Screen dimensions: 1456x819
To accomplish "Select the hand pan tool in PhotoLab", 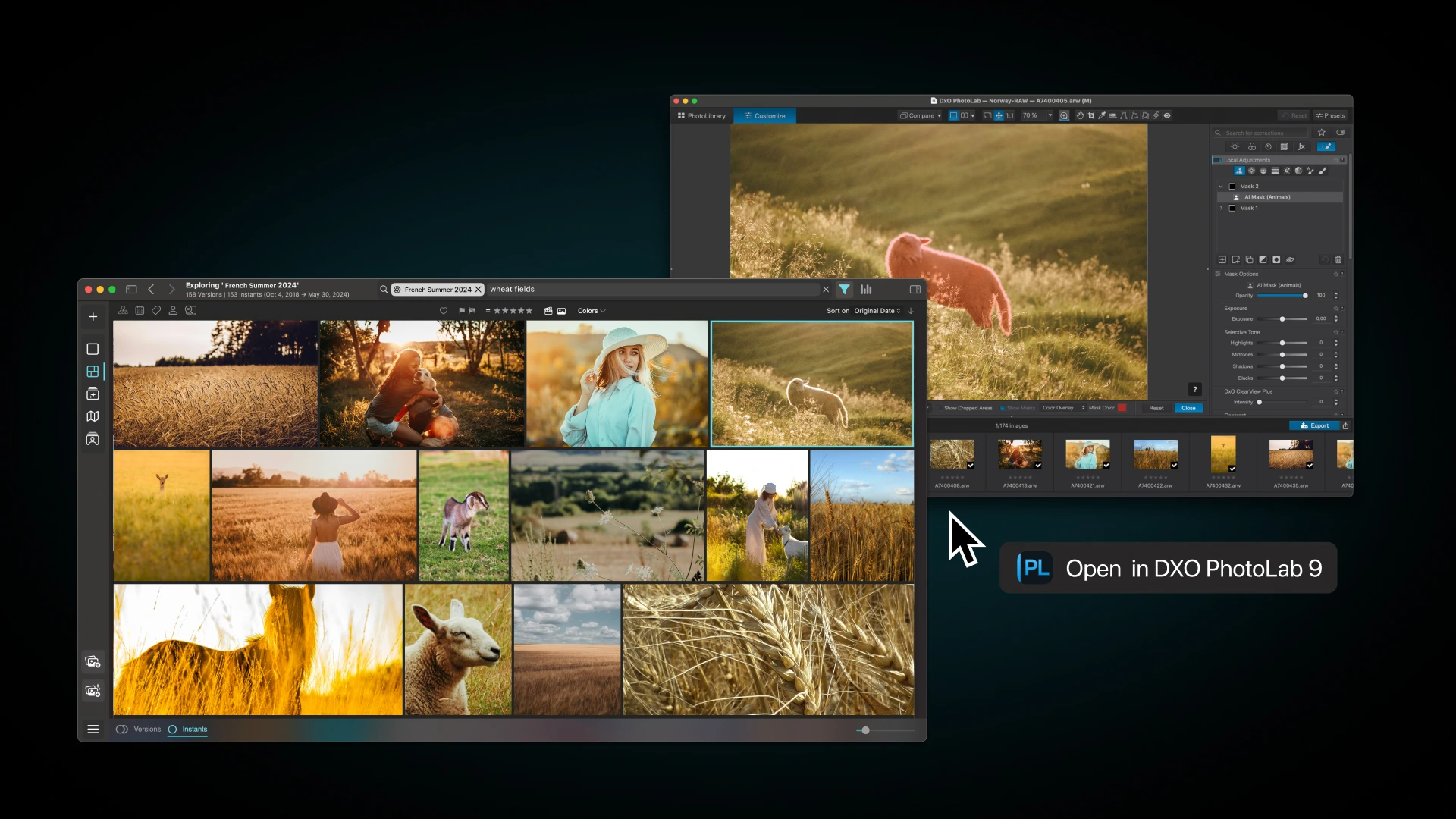I will tap(1080, 116).
